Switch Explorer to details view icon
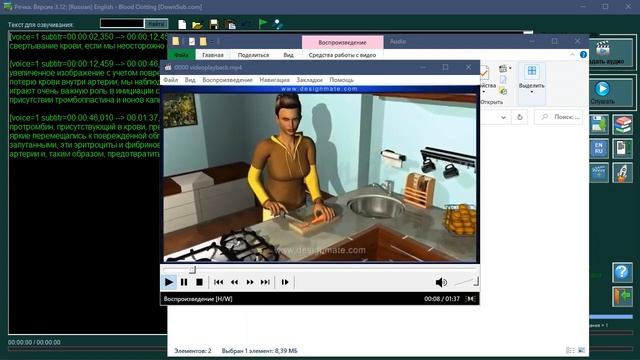The height and width of the screenshot is (360, 640). click(570, 350)
